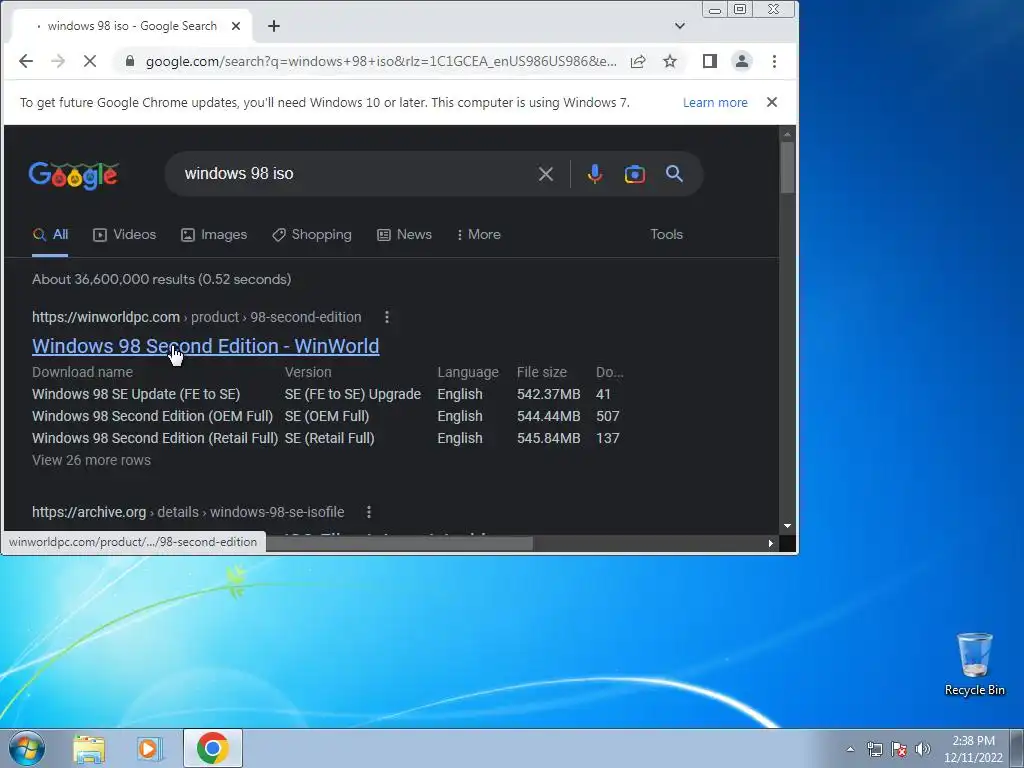1024x768 pixels.
Task: Open Chrome's three-dot menu
Action: click(x=775, y=61)
